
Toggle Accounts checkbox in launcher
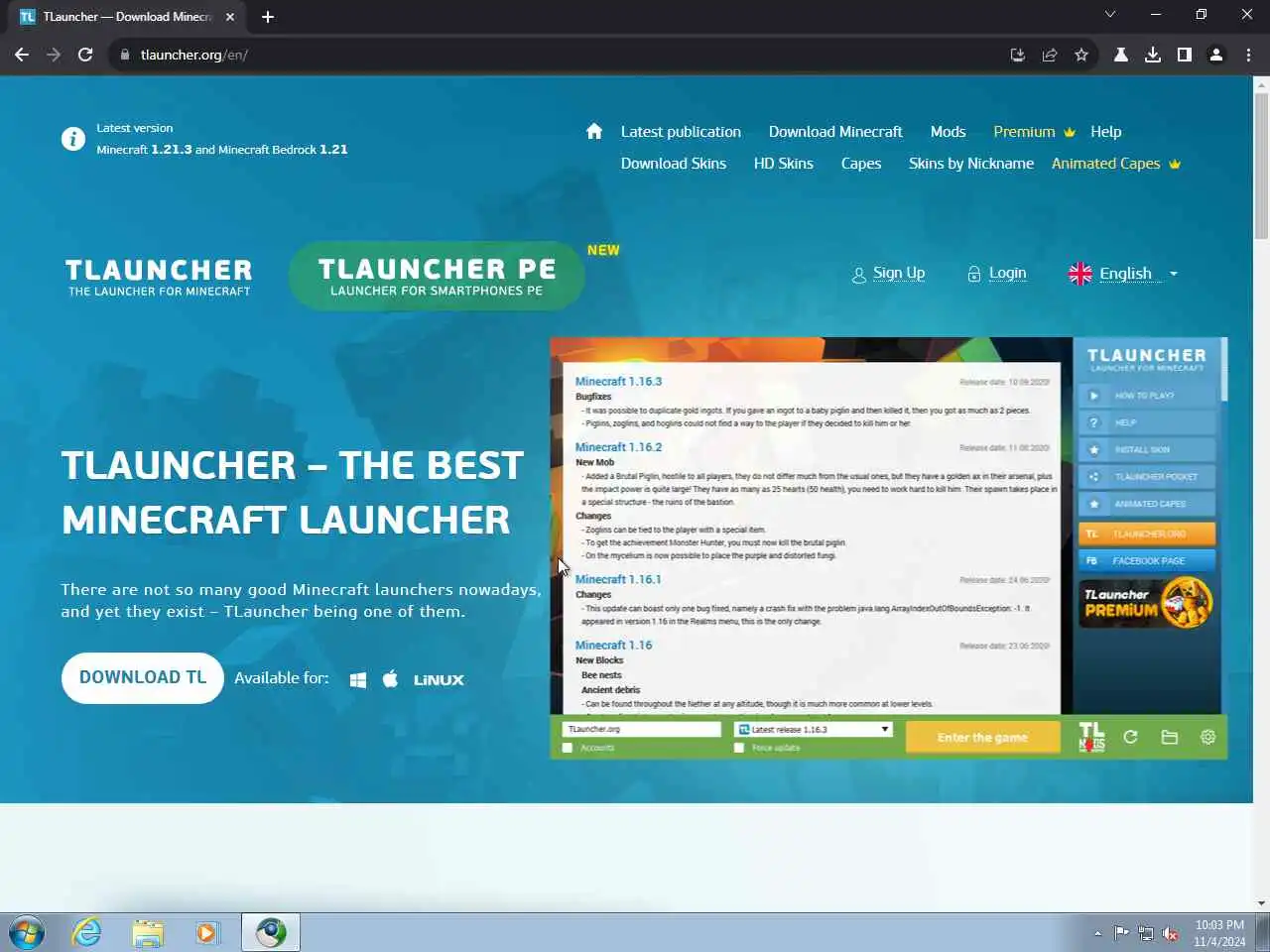pos(568,748)
